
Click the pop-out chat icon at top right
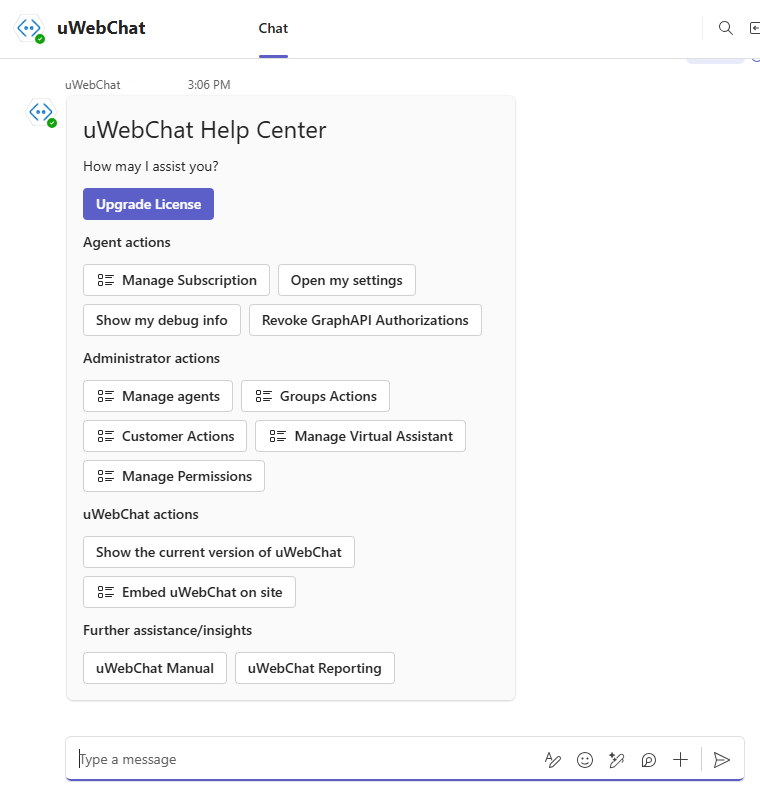[x=754, y=28]
